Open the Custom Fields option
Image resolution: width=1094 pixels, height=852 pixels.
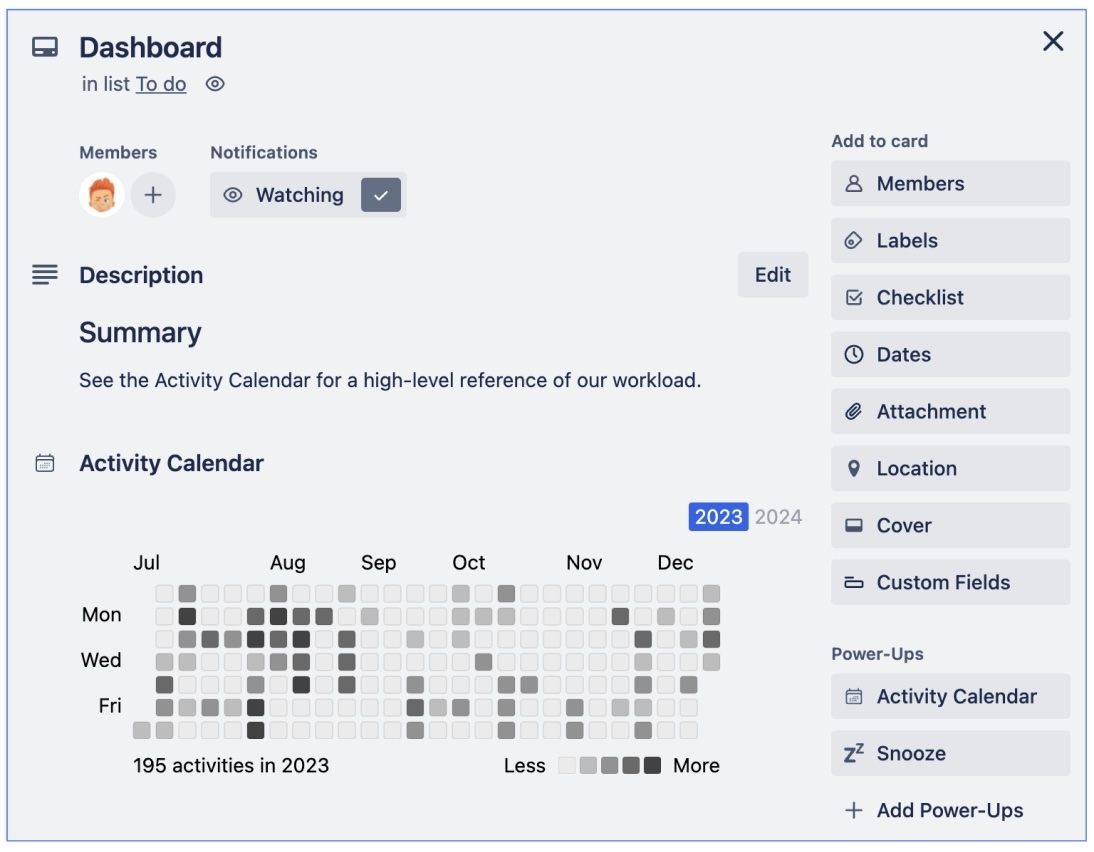pyautogui.click(x=950, y=583)
